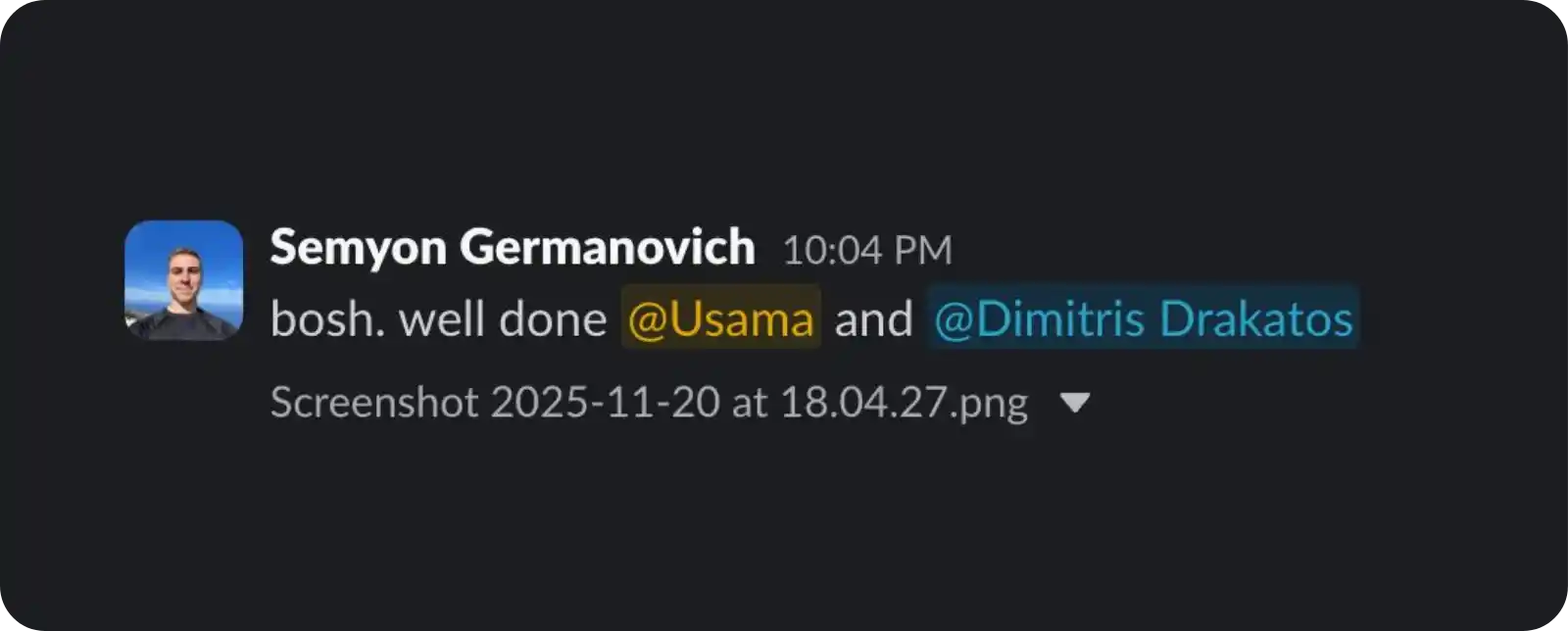Click the "well done" message text
1568x631 pixels.
pyautogui.click(x=503, y=319)
